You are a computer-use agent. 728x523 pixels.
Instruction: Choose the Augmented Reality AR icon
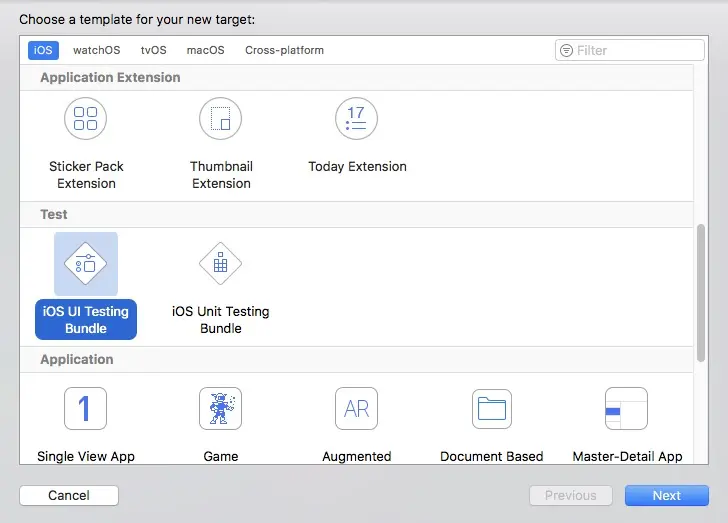(x=356, y=408)
